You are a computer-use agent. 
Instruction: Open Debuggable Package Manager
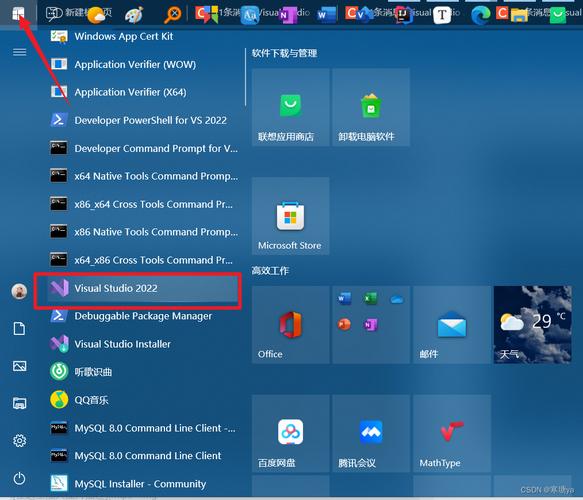pyautogui.click(x=143, y=316)
